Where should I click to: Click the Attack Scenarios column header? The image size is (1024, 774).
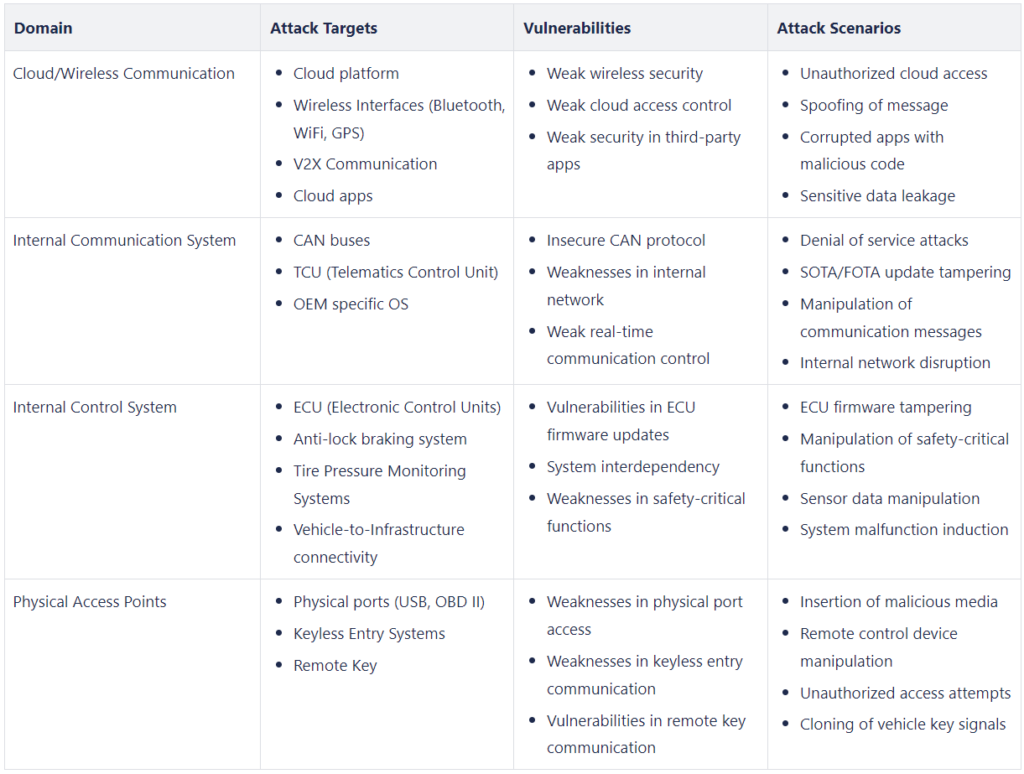click(x=838, y=28)
